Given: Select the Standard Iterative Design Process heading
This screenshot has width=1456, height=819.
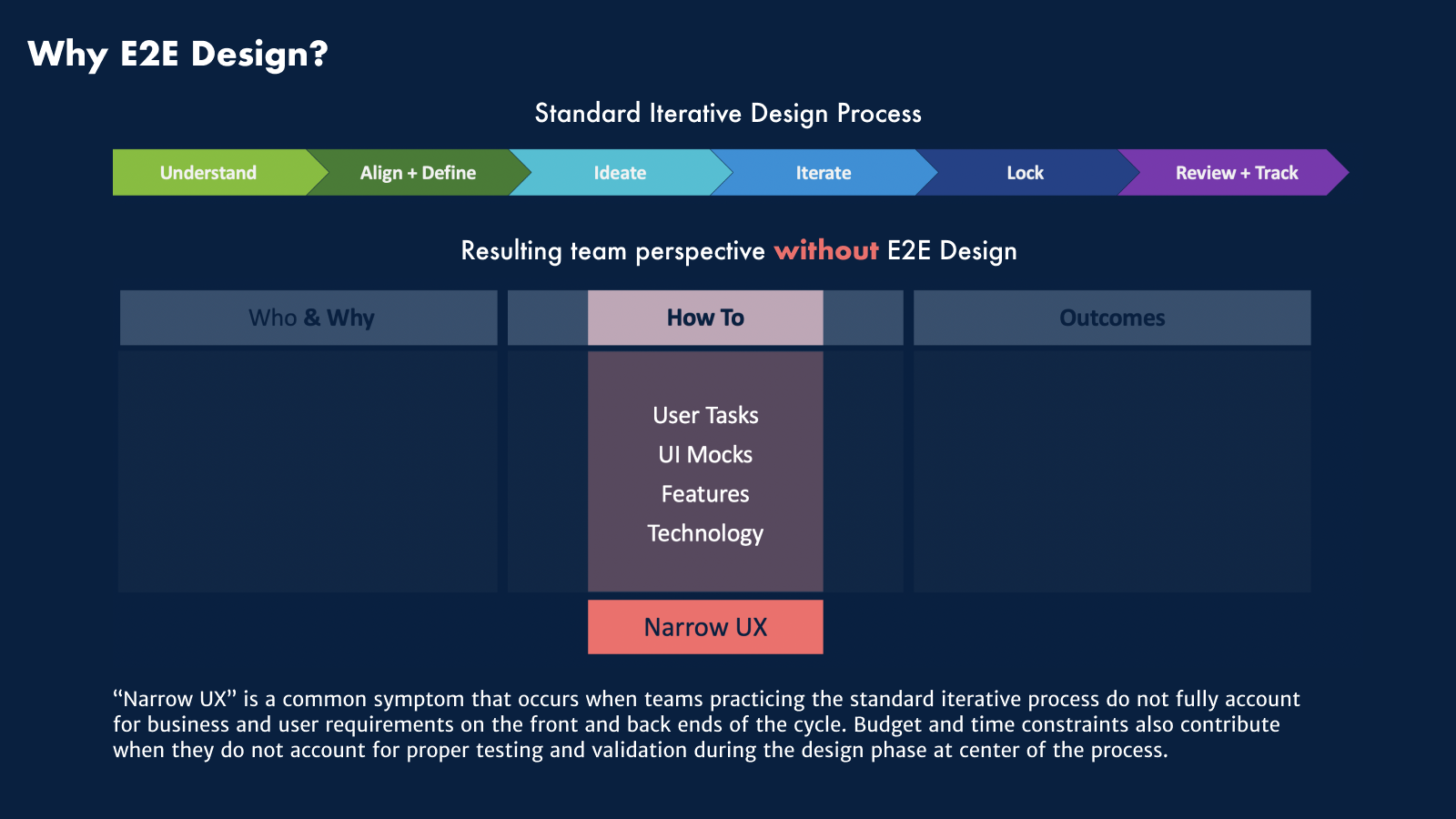Looking at the screenshot, I should [x=728, y=114].
